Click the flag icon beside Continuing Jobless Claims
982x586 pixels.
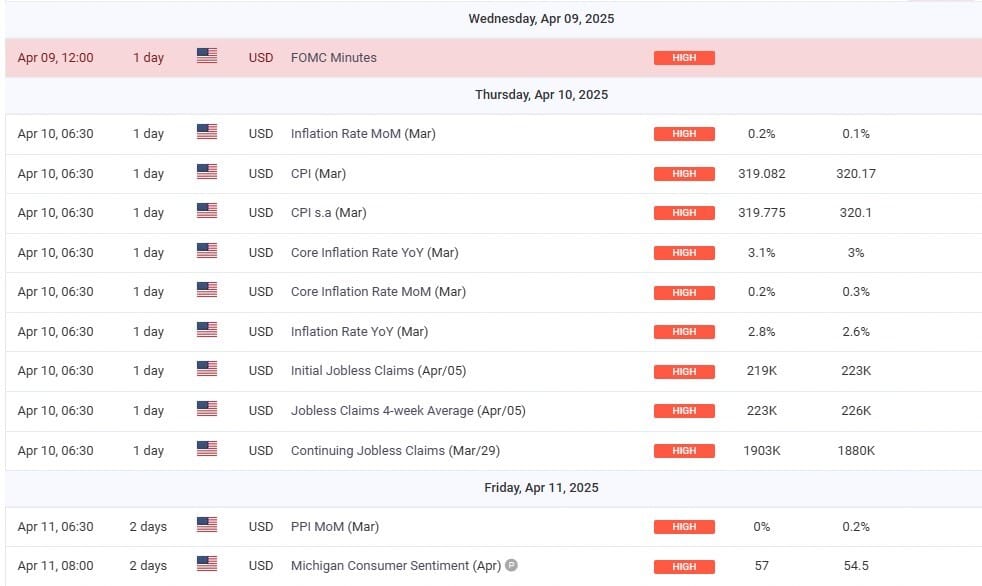coord(207,450)
